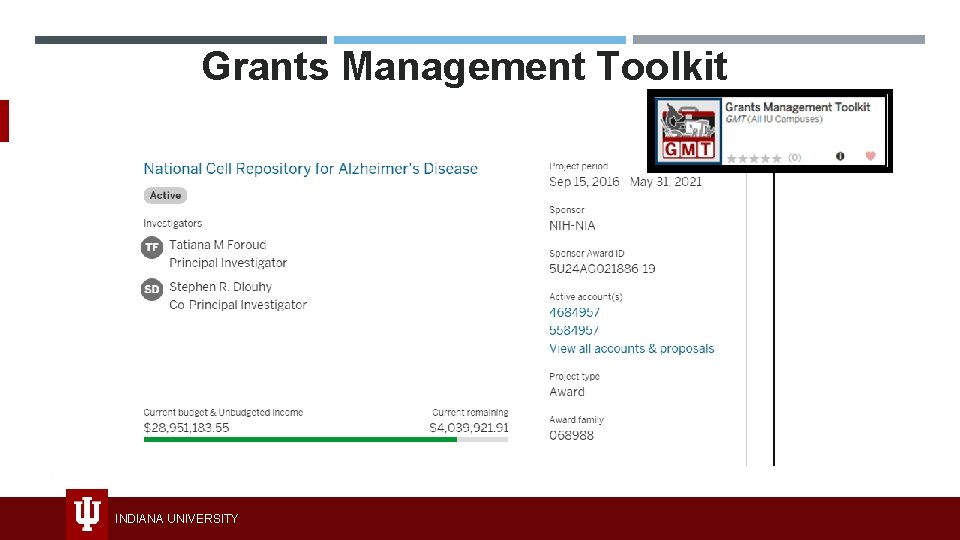Click the Project type label
The image size is (960, 540).
574,376
